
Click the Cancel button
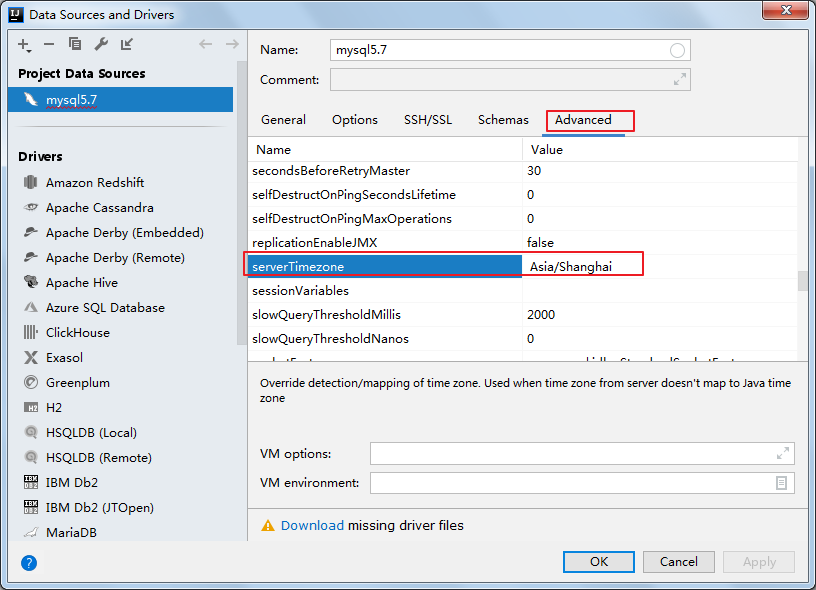[x=679, y=562]
